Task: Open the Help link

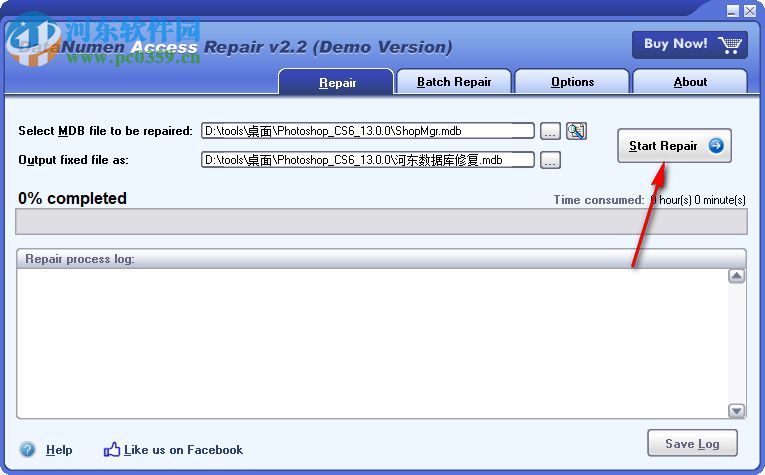Action: coord(59,450)
